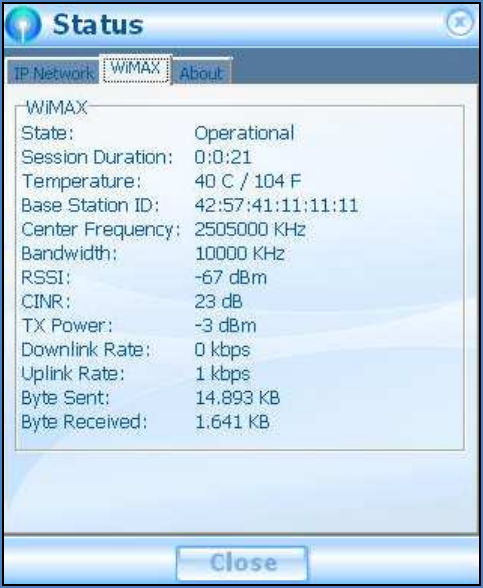Close the Status window via X icon
483x588 pixels.
(x=460, y=22)
